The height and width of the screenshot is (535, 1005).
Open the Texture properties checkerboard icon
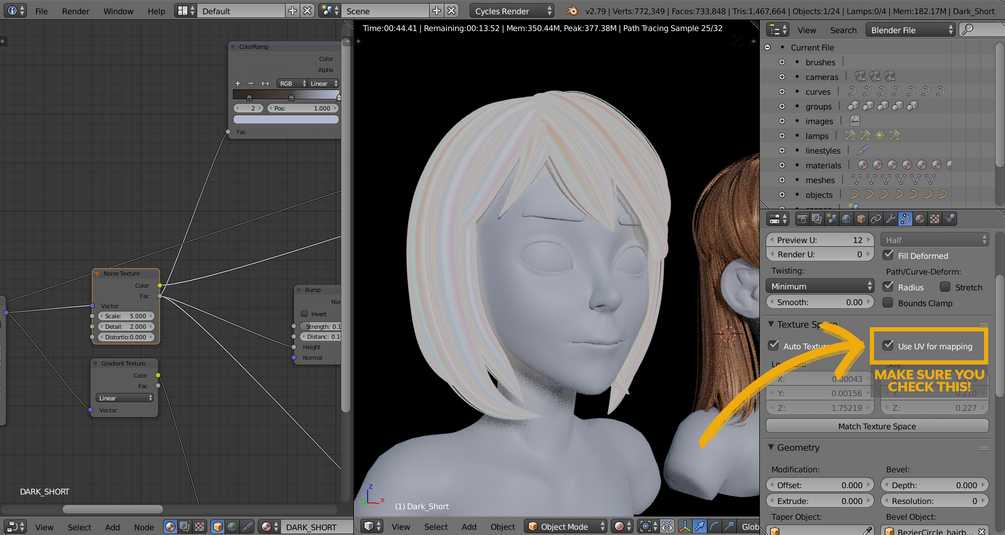(935, 219)
